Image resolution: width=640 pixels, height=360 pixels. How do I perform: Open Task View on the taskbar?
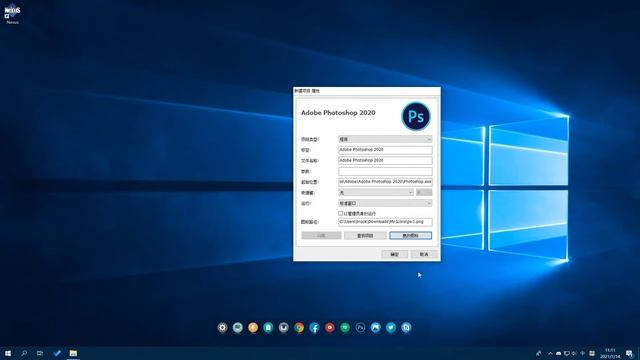(40, 353)
